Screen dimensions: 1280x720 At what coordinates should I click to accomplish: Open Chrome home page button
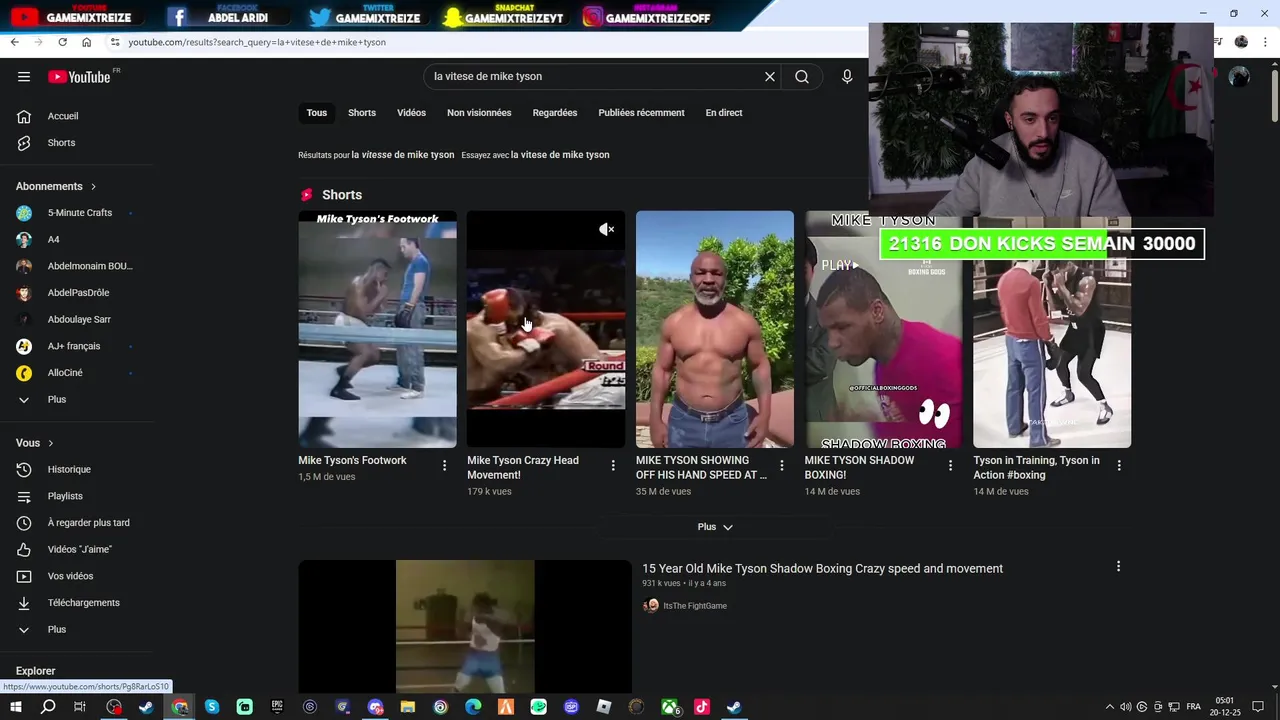click(x=86, y=42)
